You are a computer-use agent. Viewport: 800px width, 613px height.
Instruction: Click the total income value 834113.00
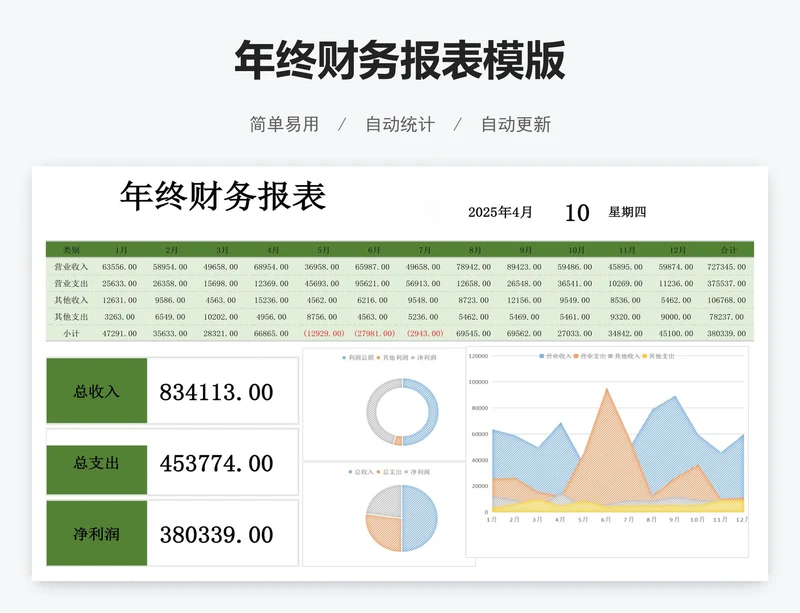pos(216,392)
